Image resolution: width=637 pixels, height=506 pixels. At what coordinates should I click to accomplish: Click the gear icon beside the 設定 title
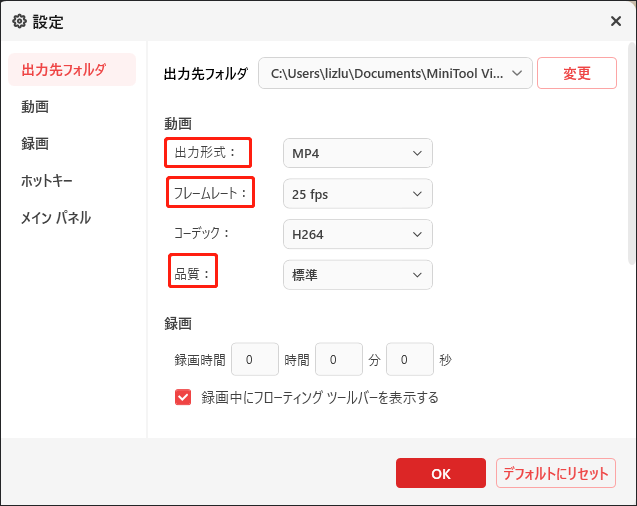click(20, 21)
